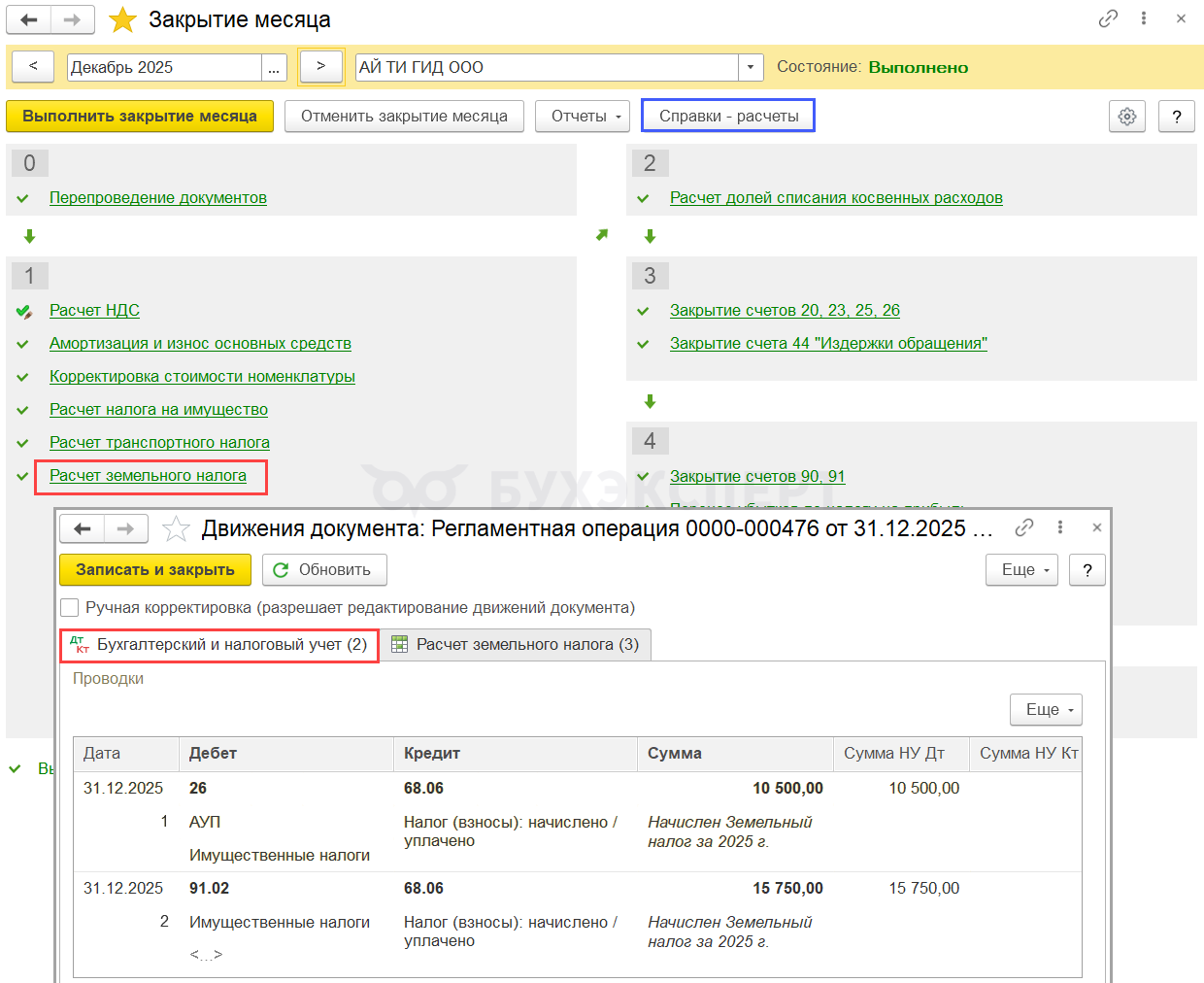The width and height of the screenshot is (1204, 983).
Task: Click Справки - расчеты button
Action: click(x=728, y=117)
